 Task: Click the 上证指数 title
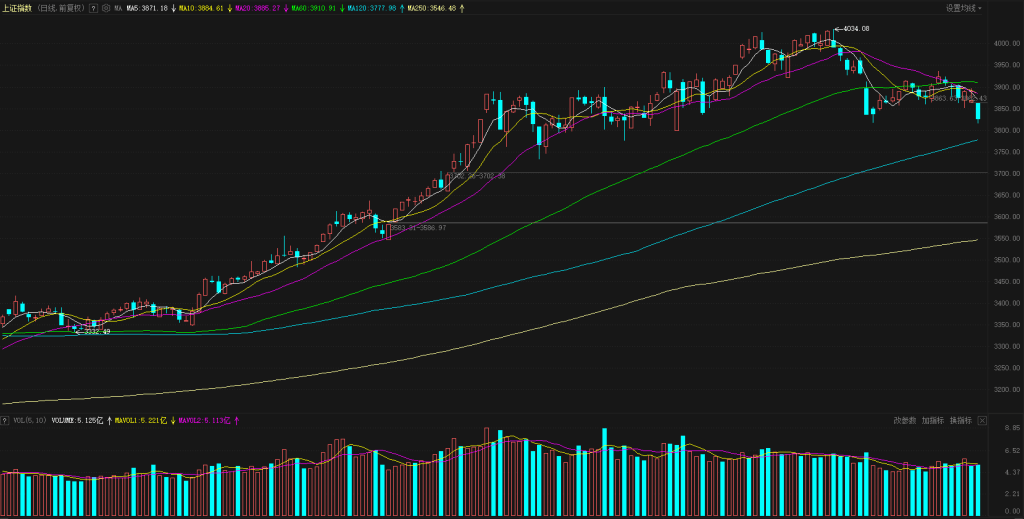click(x=17, y=8)
